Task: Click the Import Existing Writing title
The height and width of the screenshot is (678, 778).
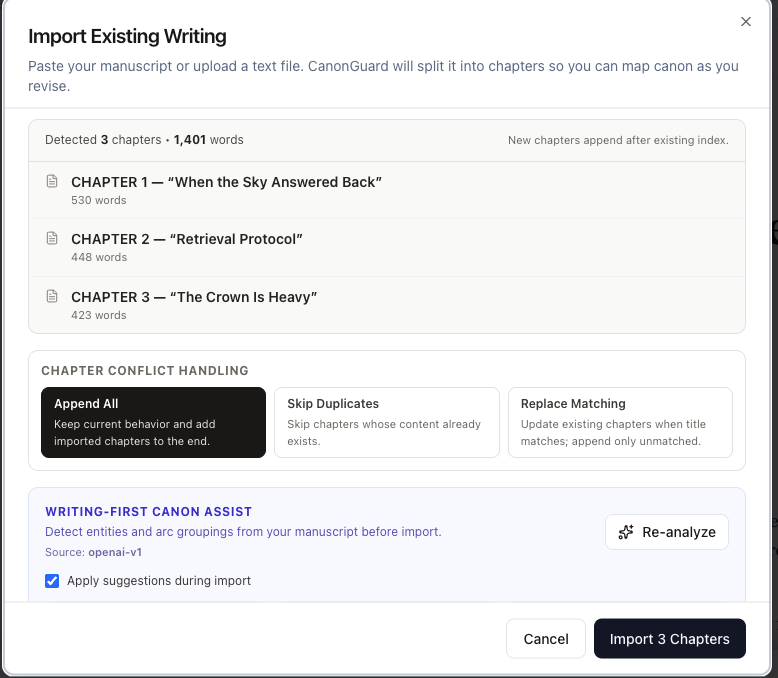Action: click(127, 36)
